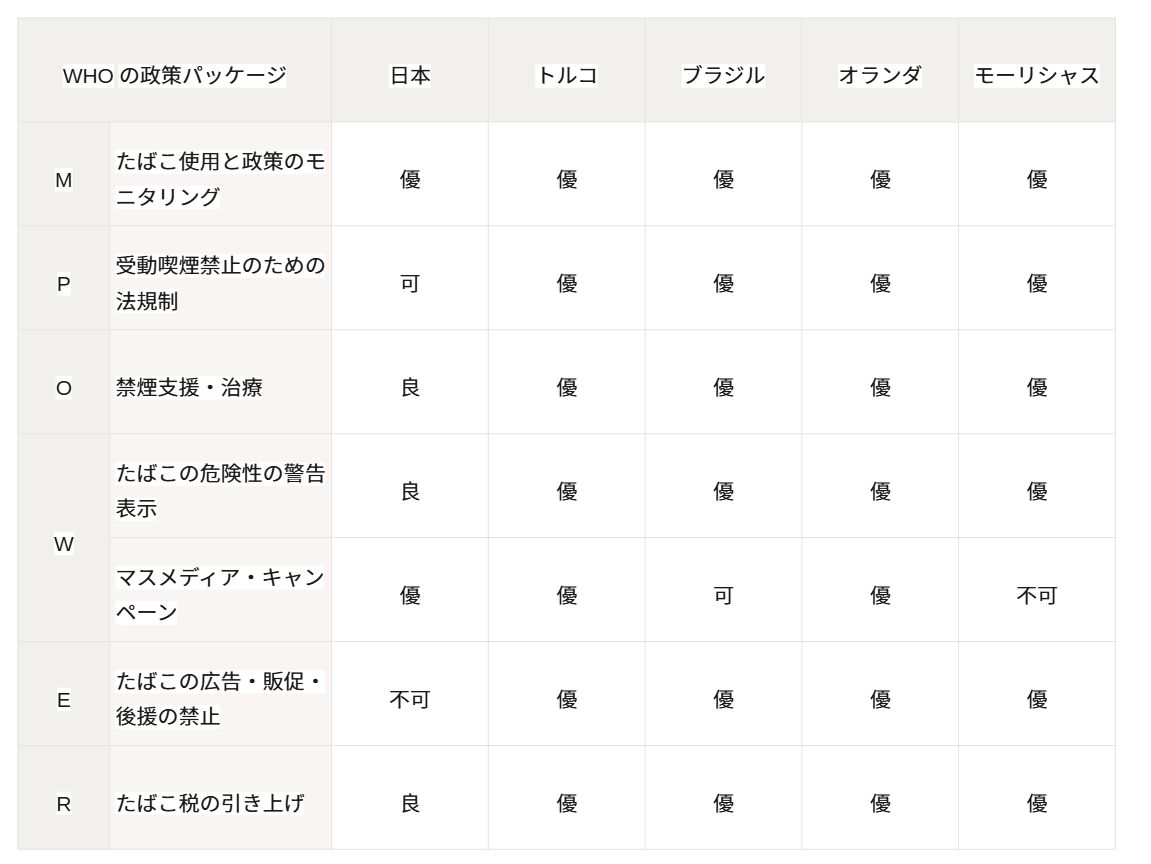This screenshot has width=1151, height=864.
Task: Click the トルコ column header
Action: (567, 75)
